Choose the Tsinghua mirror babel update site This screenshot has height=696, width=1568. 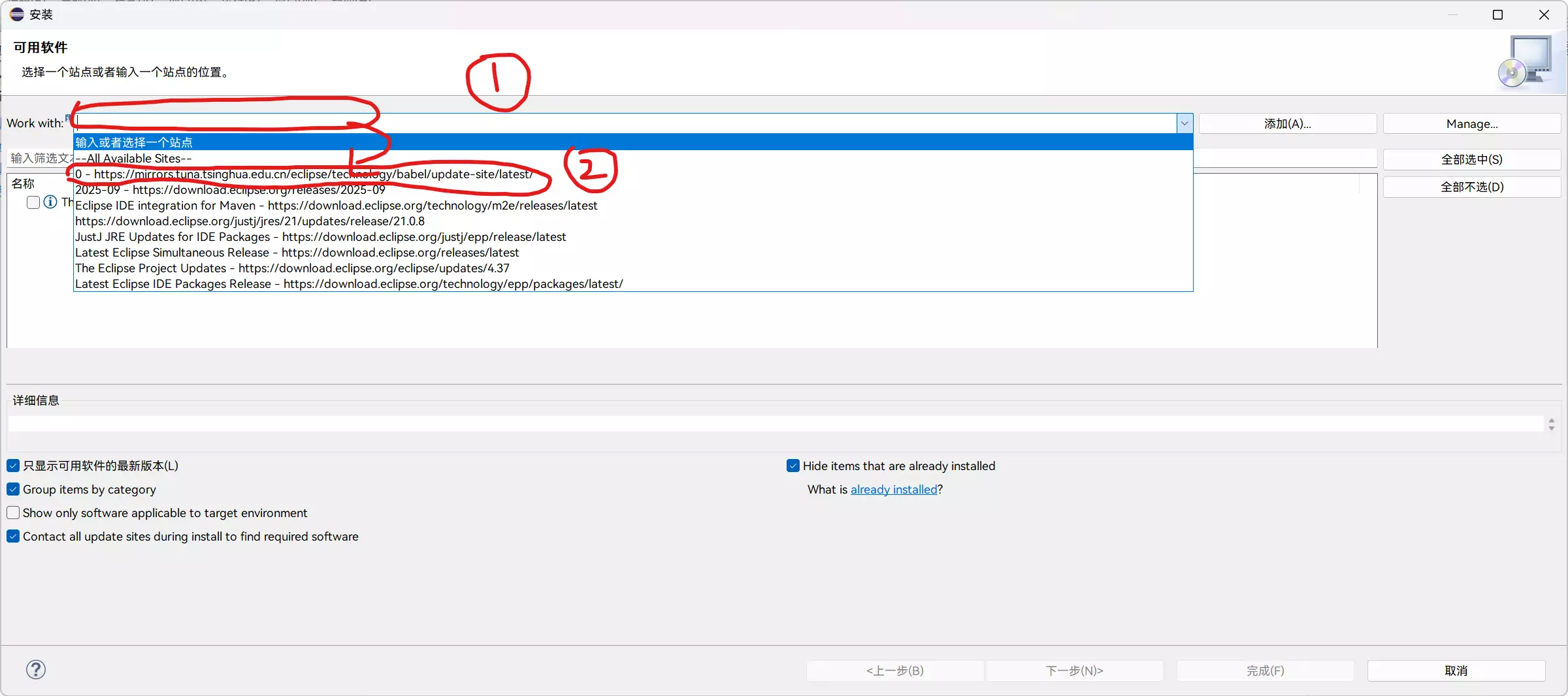click(x=304, y=174)
